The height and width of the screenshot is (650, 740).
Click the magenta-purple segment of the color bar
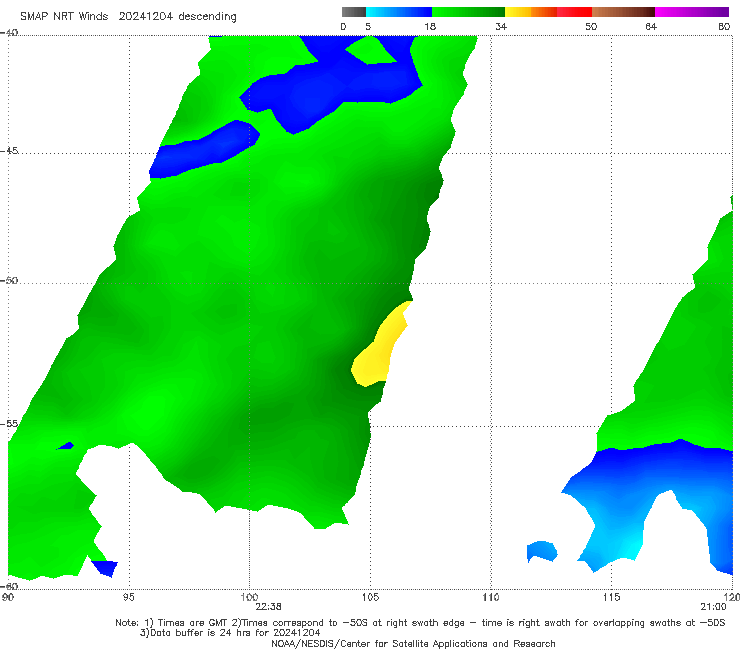[x=691, y=12]
